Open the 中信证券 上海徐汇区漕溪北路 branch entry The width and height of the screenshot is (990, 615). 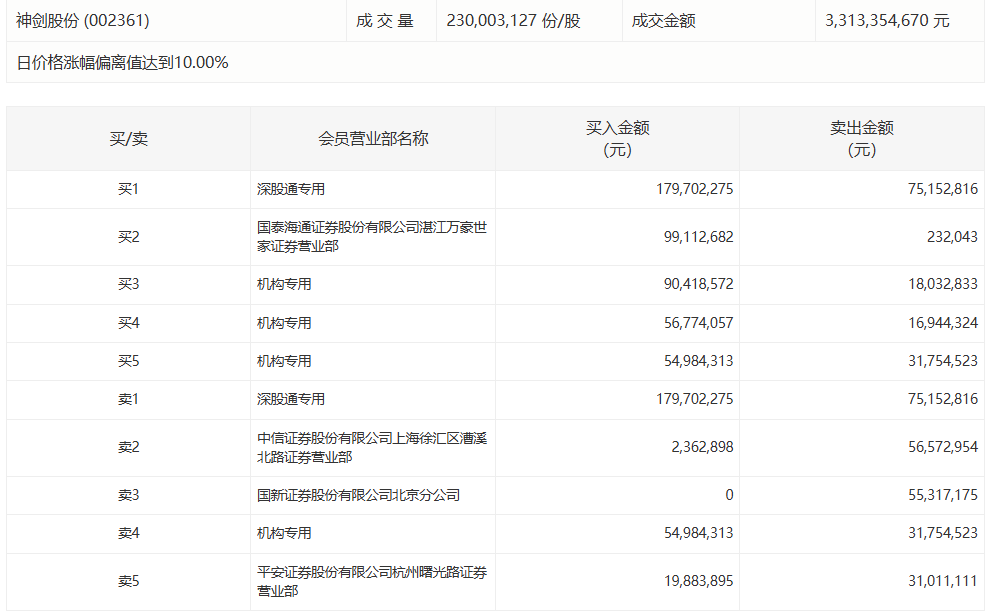(371, 447)
